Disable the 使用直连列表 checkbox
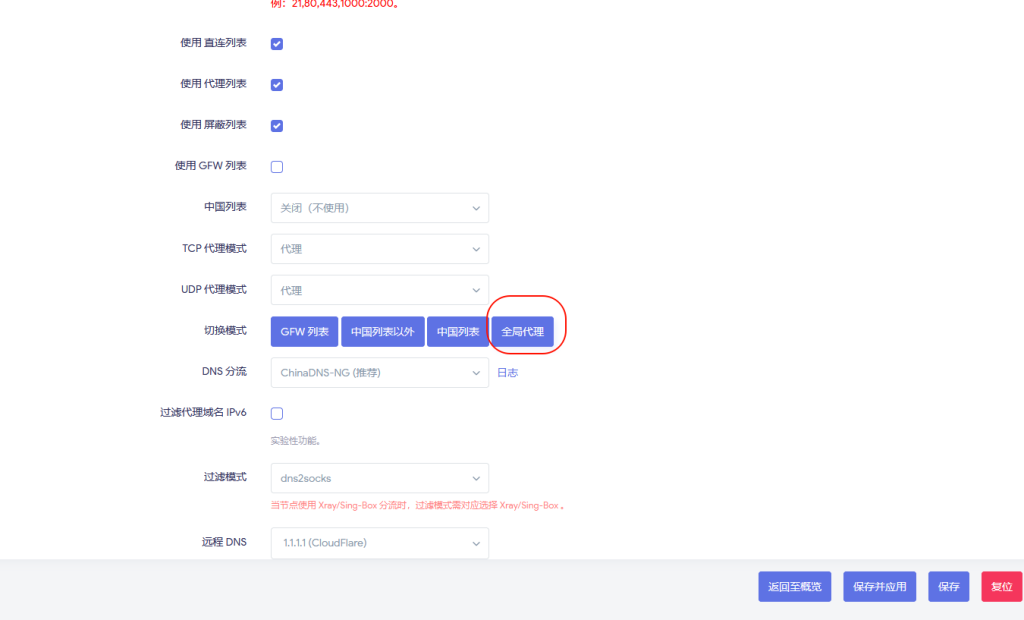 click(276, 43)
